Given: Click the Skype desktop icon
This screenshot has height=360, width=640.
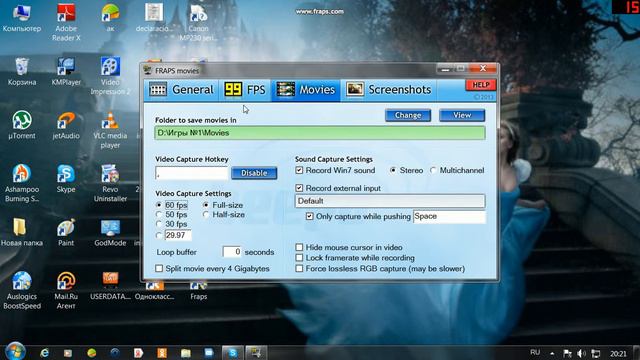Looking at the screenshot, I should (66, 179).
